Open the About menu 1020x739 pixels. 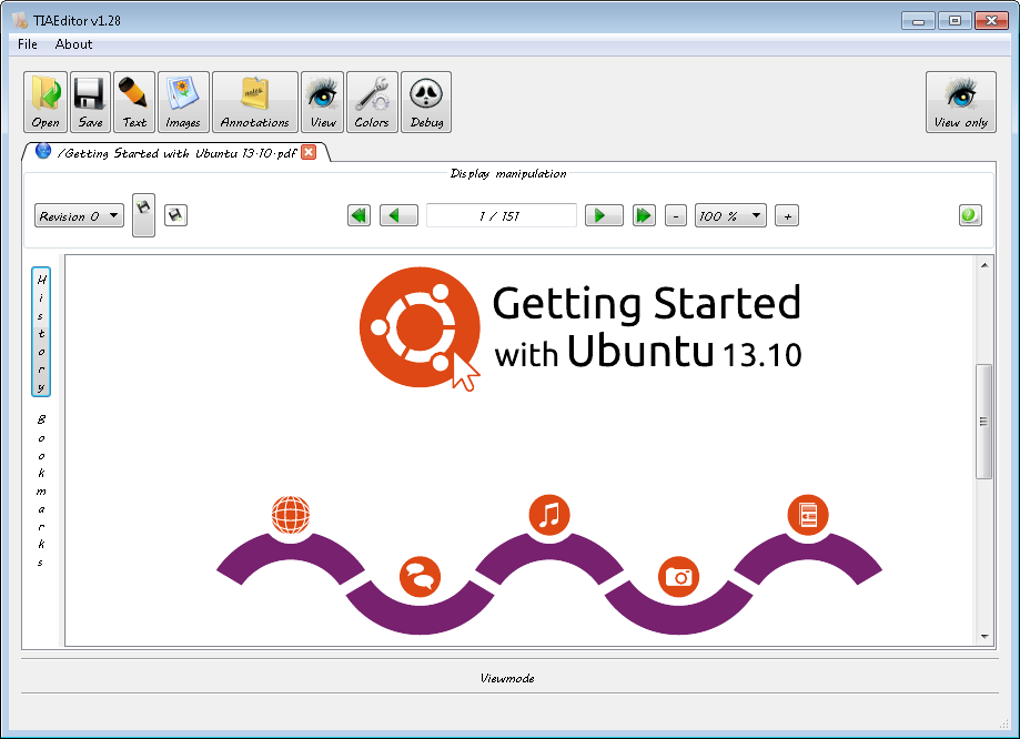pyautogui.click(x=74, y=44)
